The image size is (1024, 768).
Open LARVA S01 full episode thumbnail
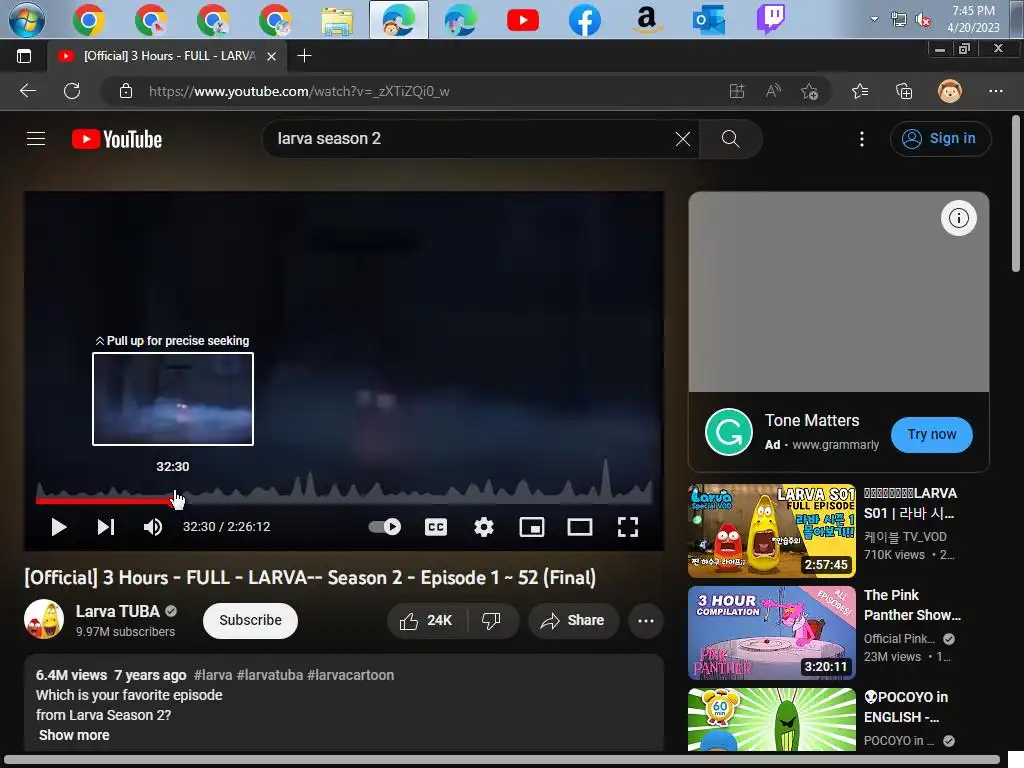click(772, 531)
